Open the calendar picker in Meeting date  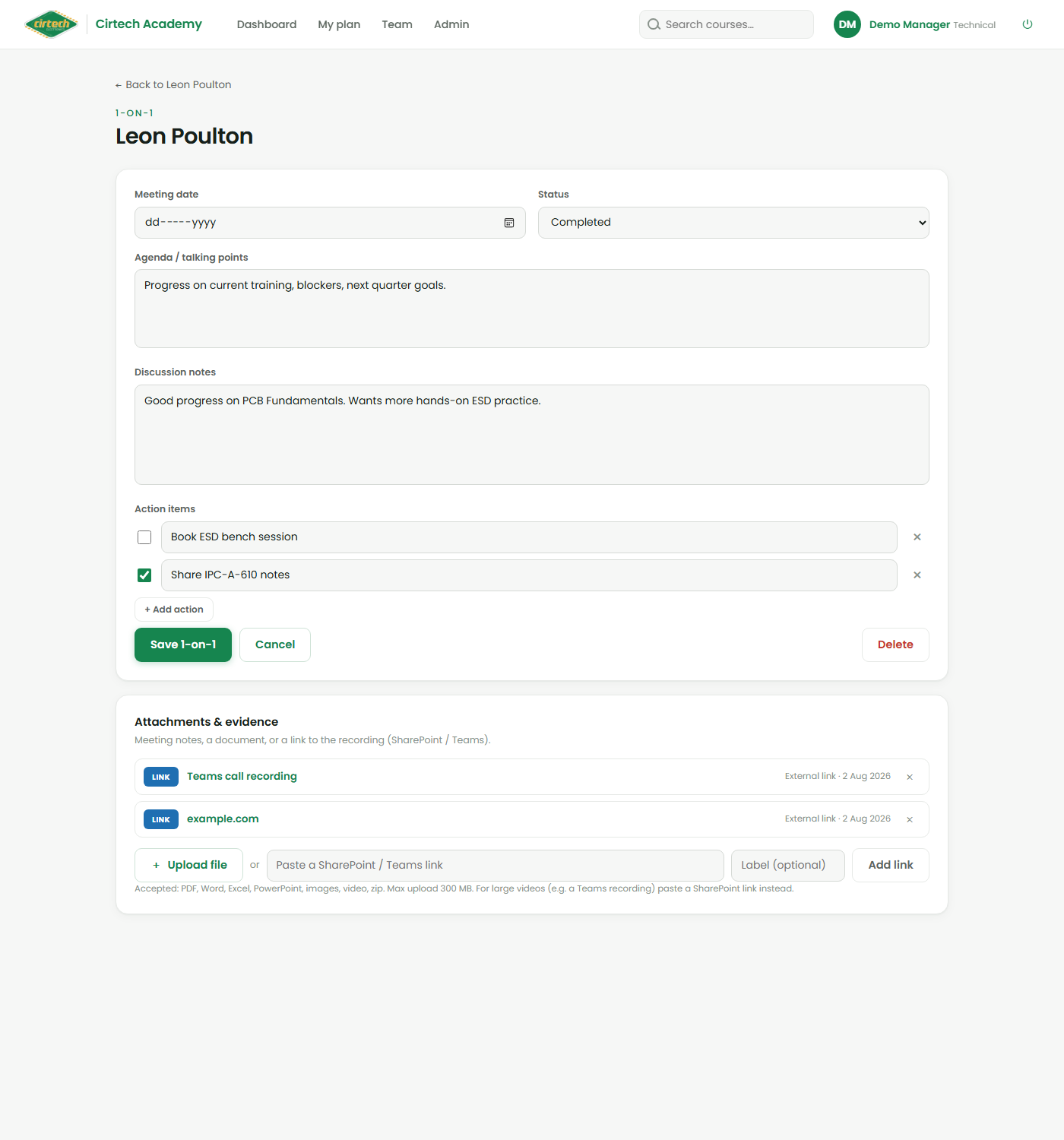509,223
